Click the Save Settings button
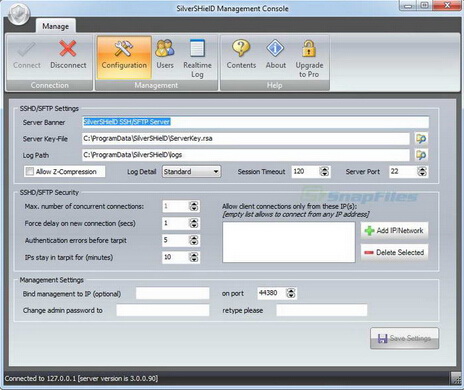This screenshot has width=464, height=390. point(404,338)
